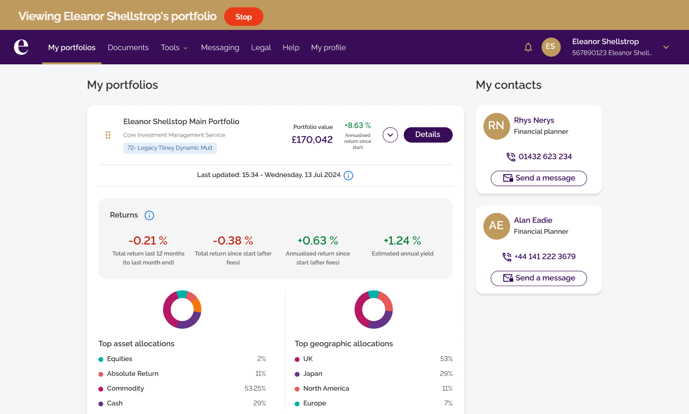Viewport: 689px width, 414px height.
Task: Click the portfolio drag handle icon
Action: pos(108,135)
